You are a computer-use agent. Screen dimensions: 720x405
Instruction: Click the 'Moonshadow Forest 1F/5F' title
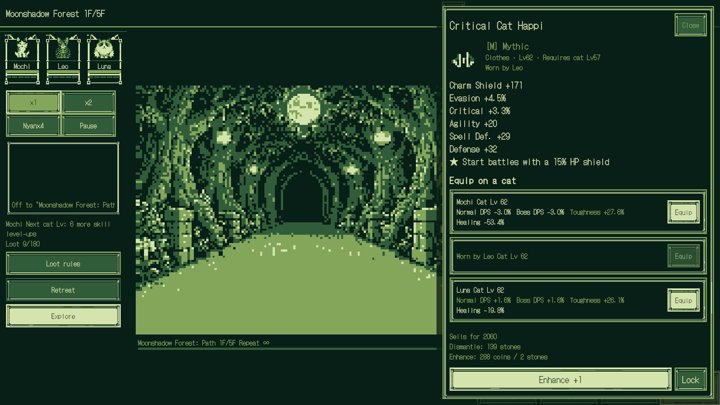coord(55,14)
